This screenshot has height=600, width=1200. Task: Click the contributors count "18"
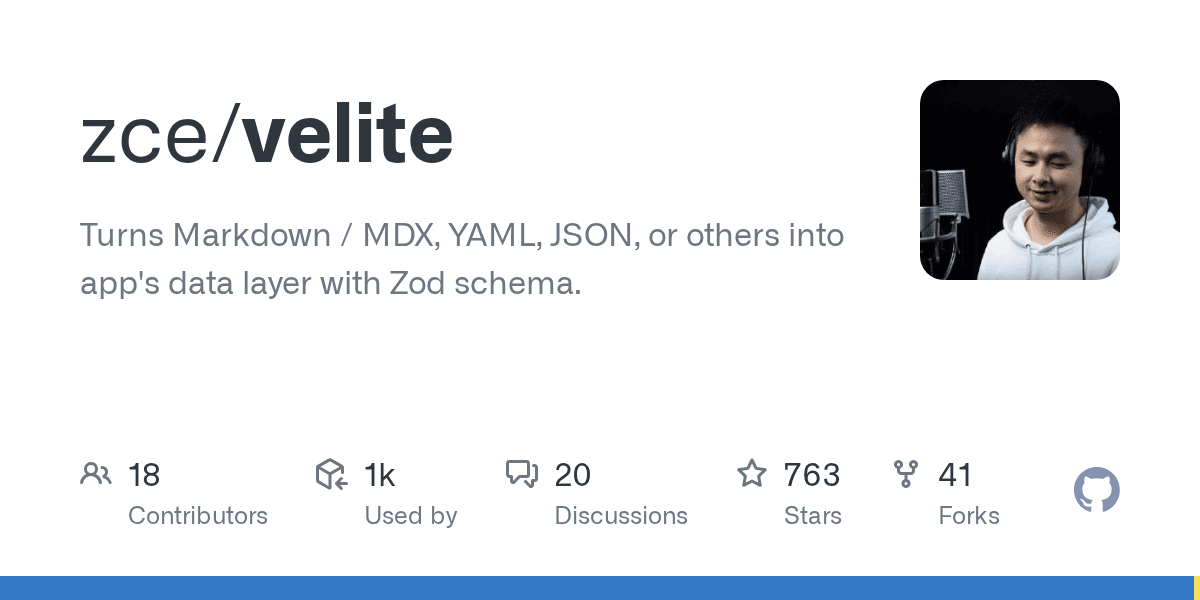[144, 475]
